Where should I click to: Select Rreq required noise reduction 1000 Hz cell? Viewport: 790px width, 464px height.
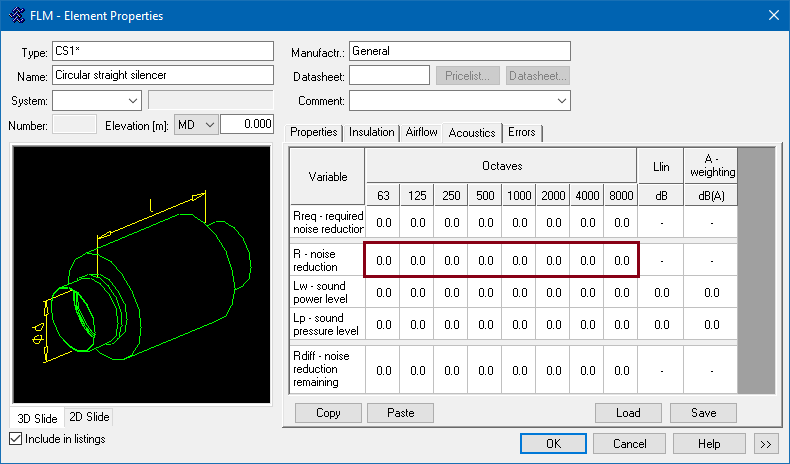coord(519,222)
